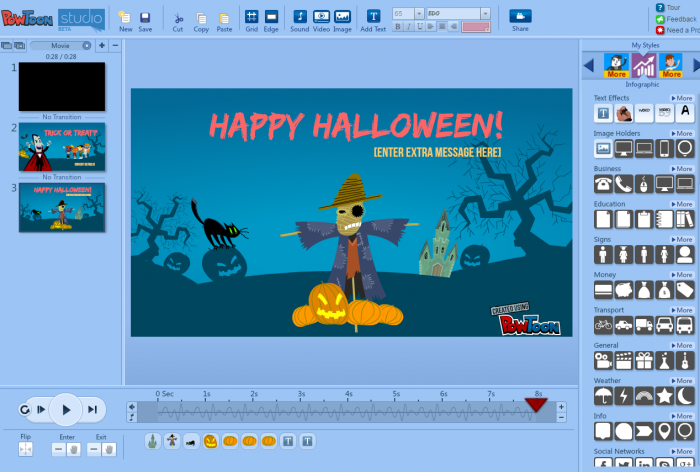This screenshot has width=700, height=472.
Task: Click play from current slide button
Action: coord(41,409)
